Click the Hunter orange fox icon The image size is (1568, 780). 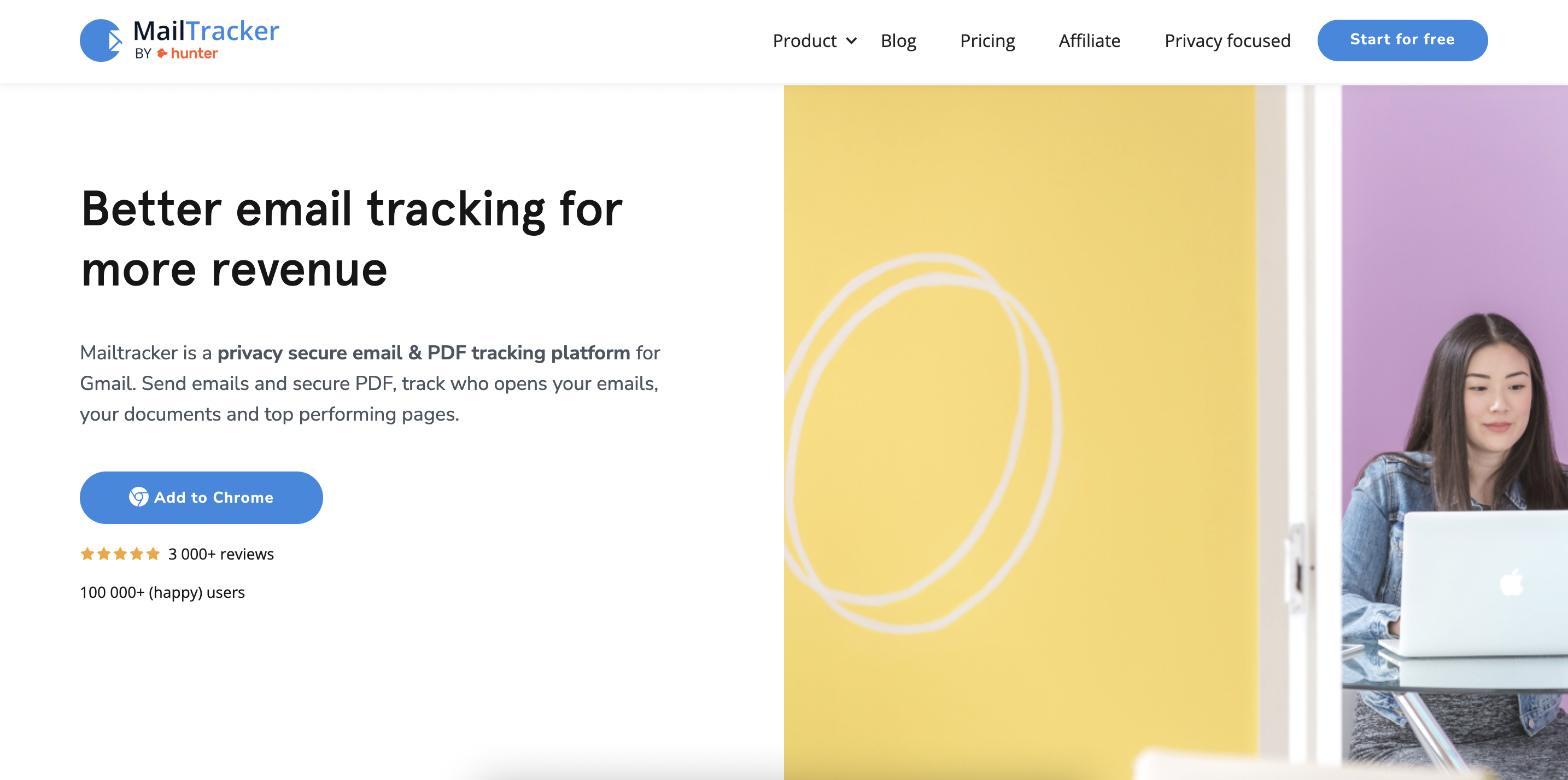click(162, 54)
